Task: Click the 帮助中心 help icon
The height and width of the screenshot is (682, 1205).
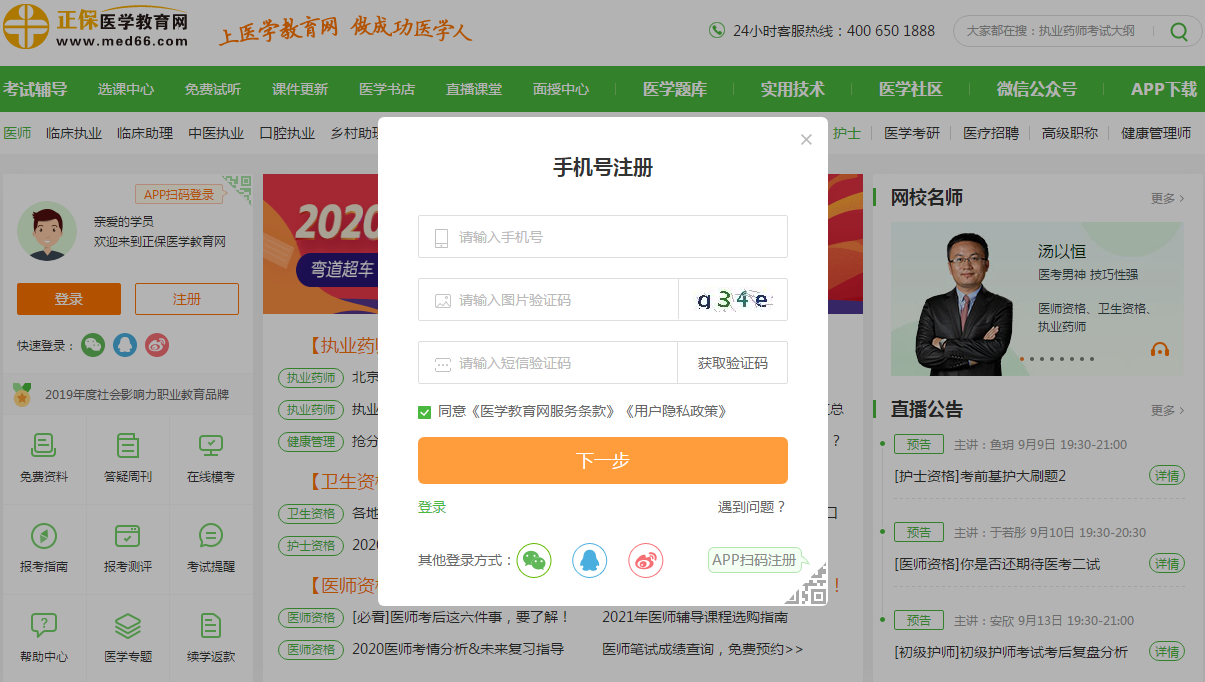Action: pos(44,626)
